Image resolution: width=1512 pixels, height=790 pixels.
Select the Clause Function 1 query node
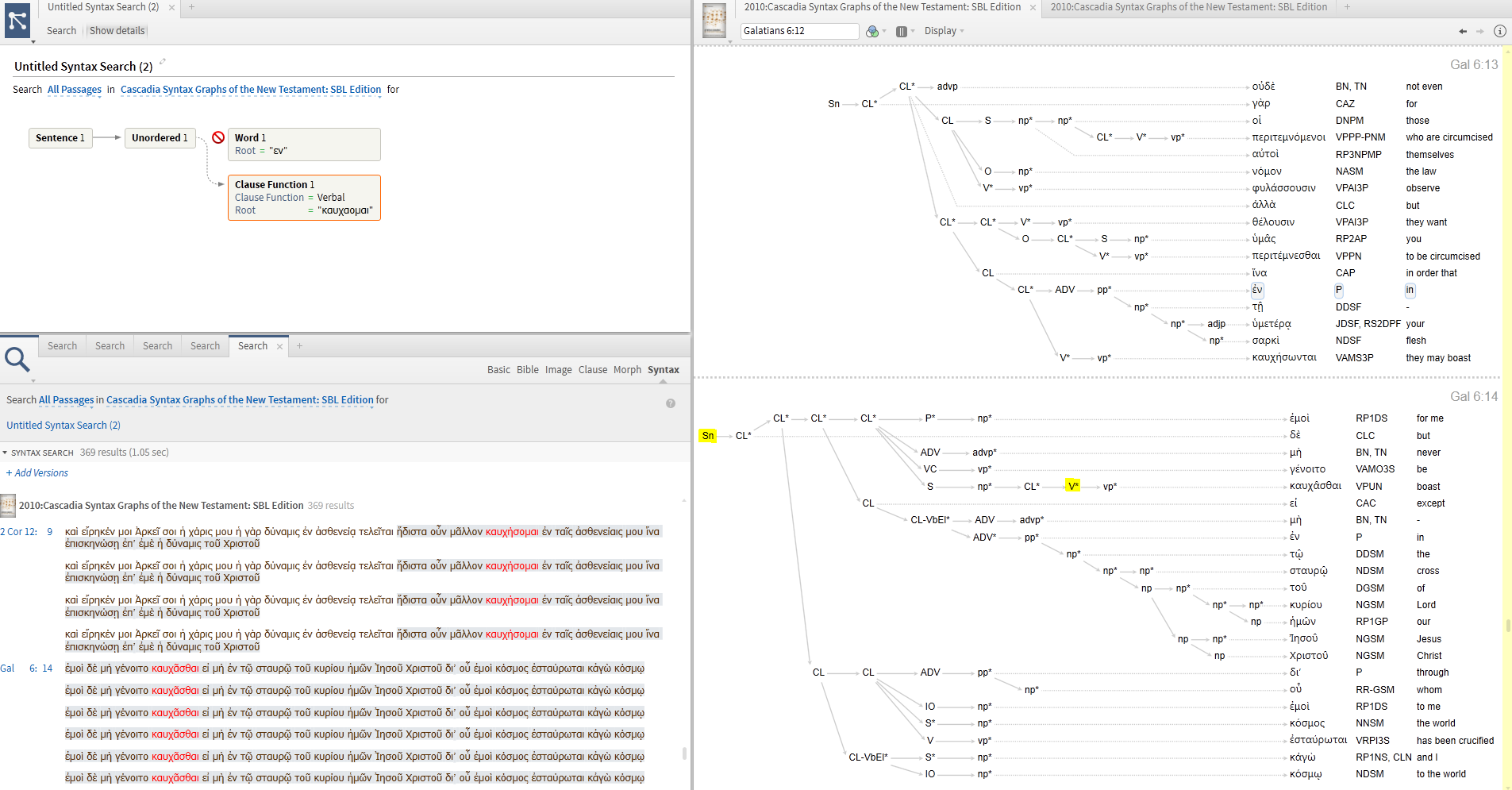pos(304,197)
